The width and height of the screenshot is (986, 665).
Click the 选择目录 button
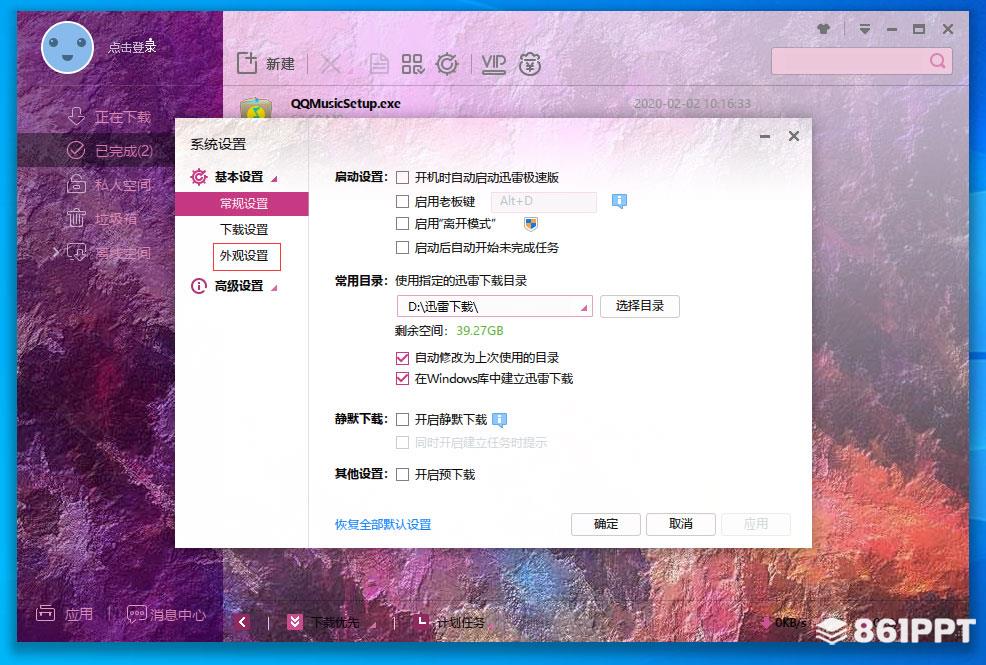pyautogui.click(x=640, y=306)
